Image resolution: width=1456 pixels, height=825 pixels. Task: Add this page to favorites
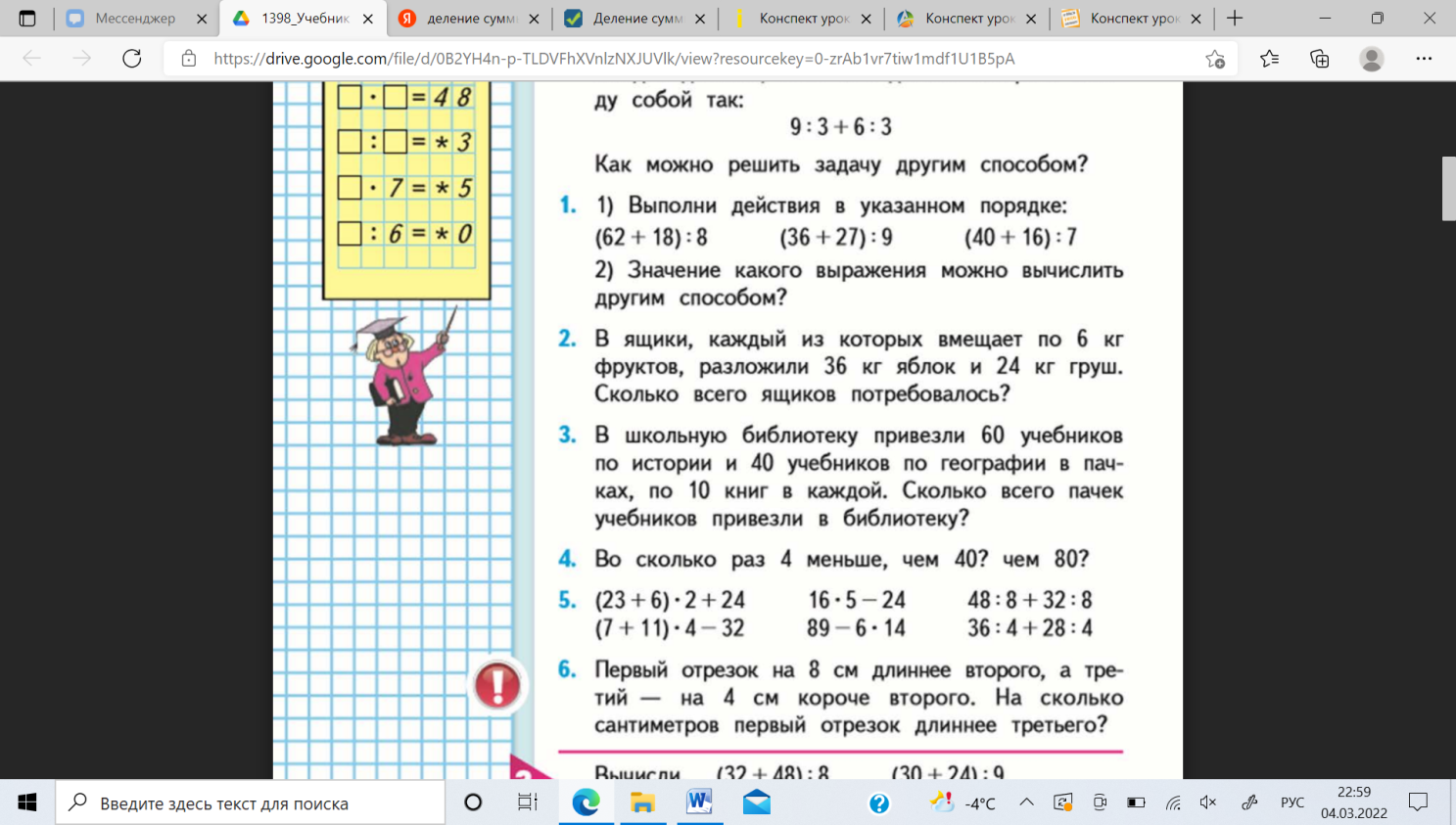[1215, 59]
